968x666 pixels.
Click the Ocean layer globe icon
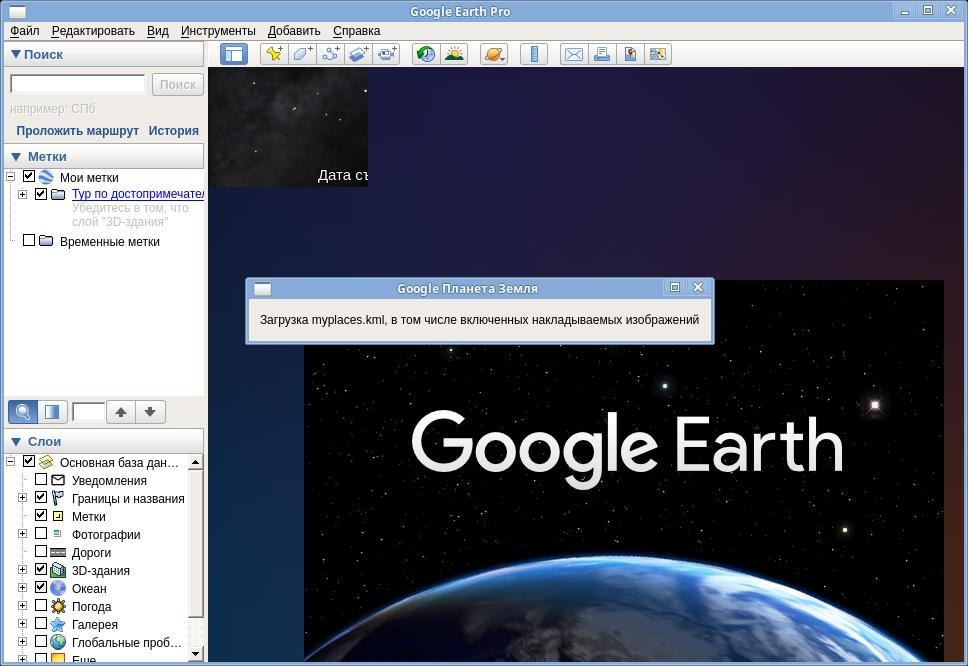[58, 588]
